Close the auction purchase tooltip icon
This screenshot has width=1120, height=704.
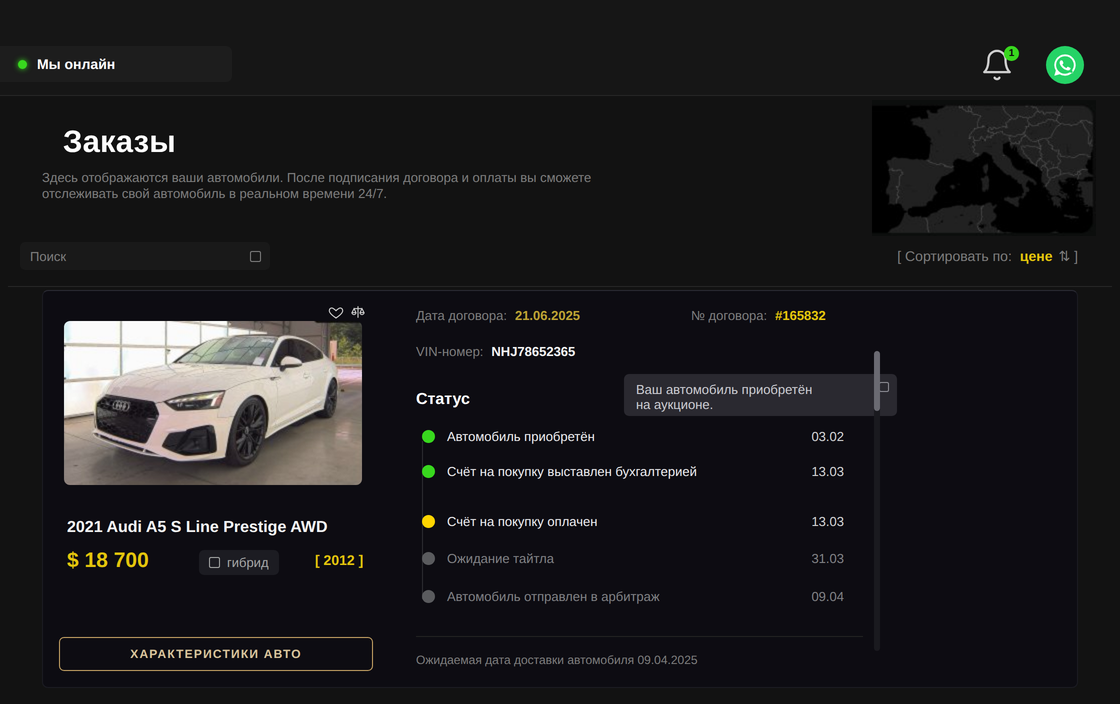(x=884, y=387)
